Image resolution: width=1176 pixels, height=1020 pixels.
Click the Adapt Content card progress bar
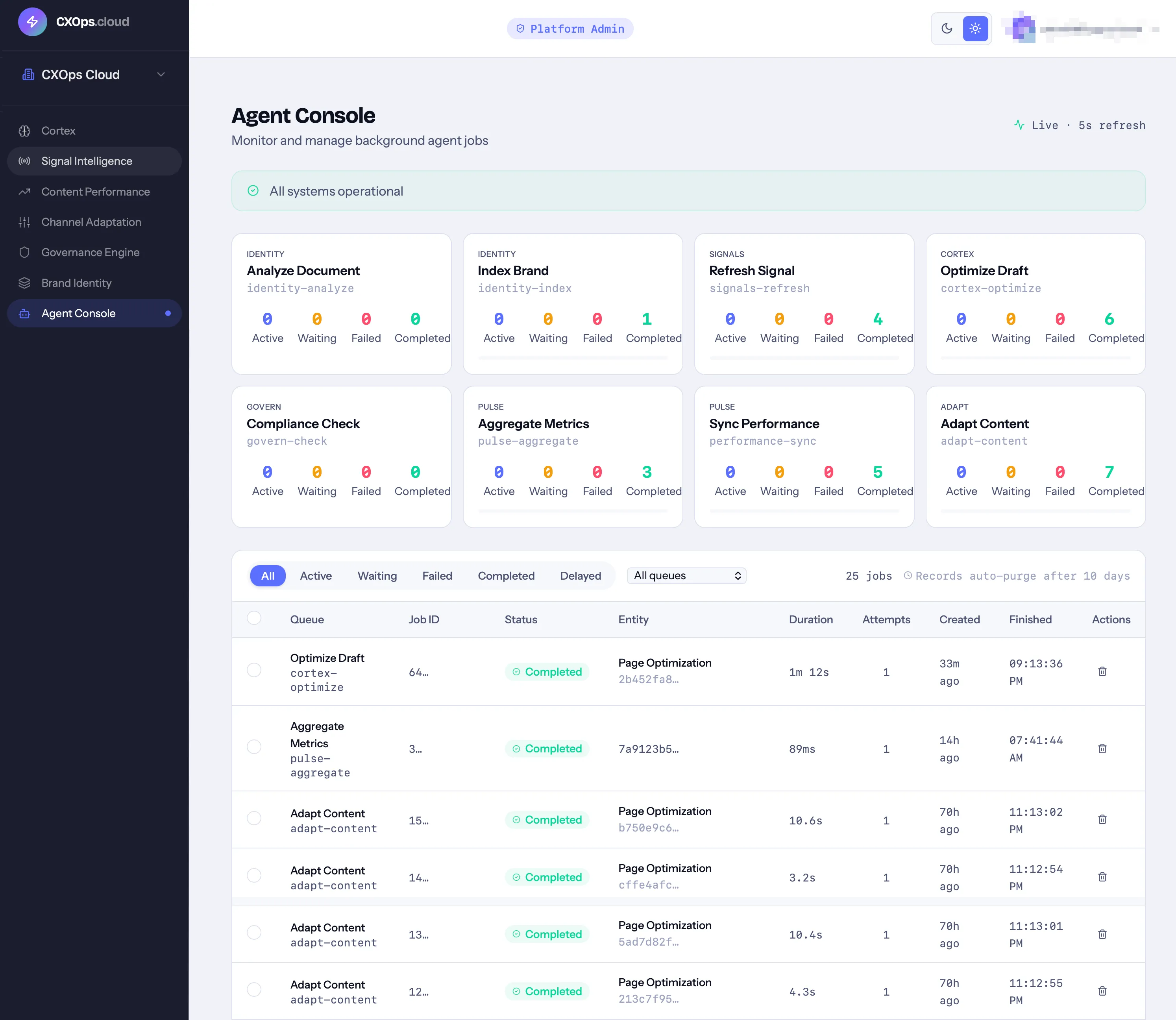pyautogui.click(x=1035, y=510)
